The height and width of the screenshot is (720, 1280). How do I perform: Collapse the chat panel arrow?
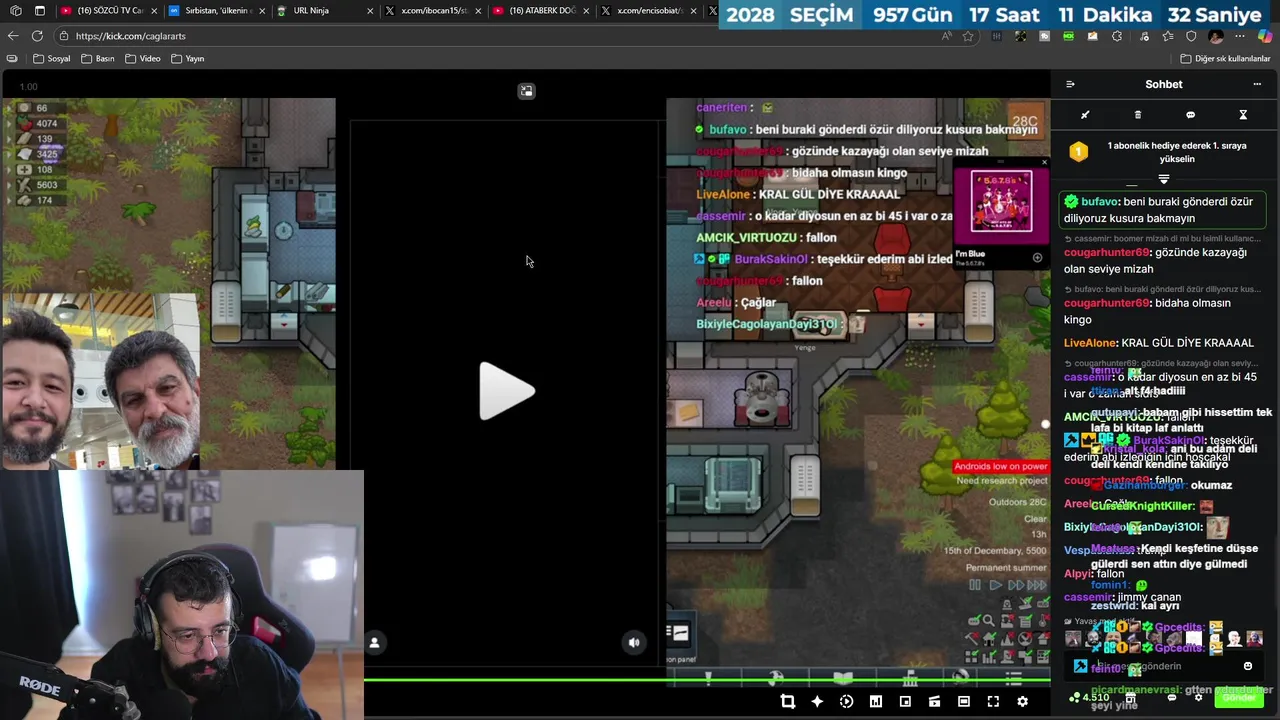tap(1070, 84)
